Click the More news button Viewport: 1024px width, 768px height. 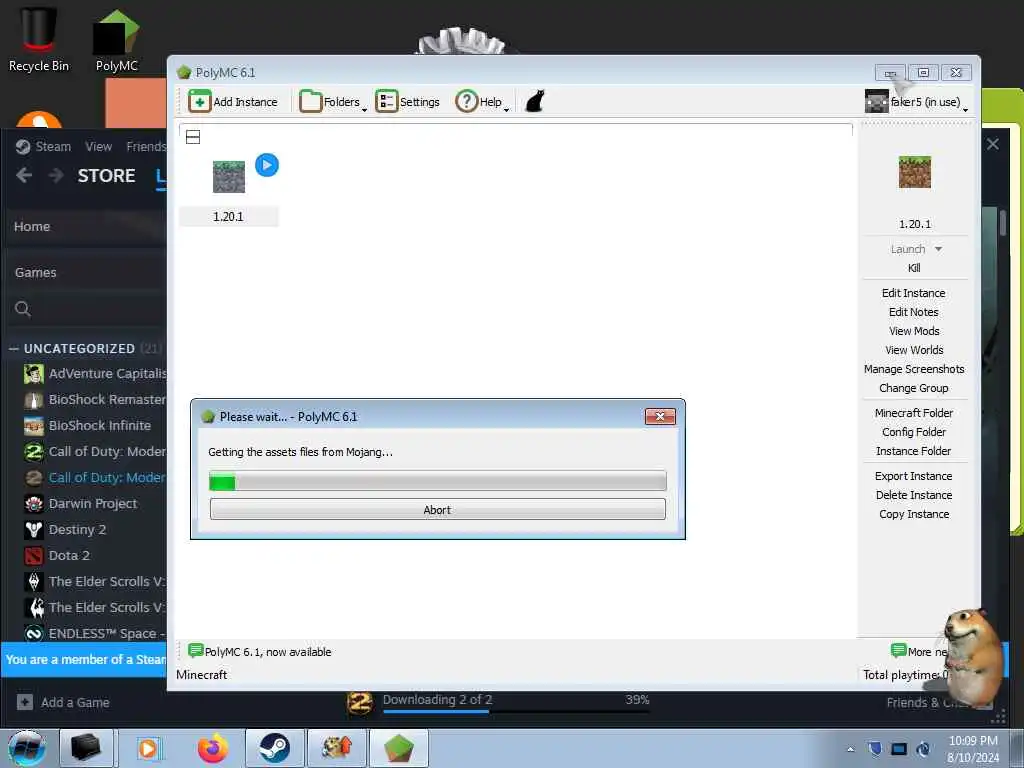(920, 651)
